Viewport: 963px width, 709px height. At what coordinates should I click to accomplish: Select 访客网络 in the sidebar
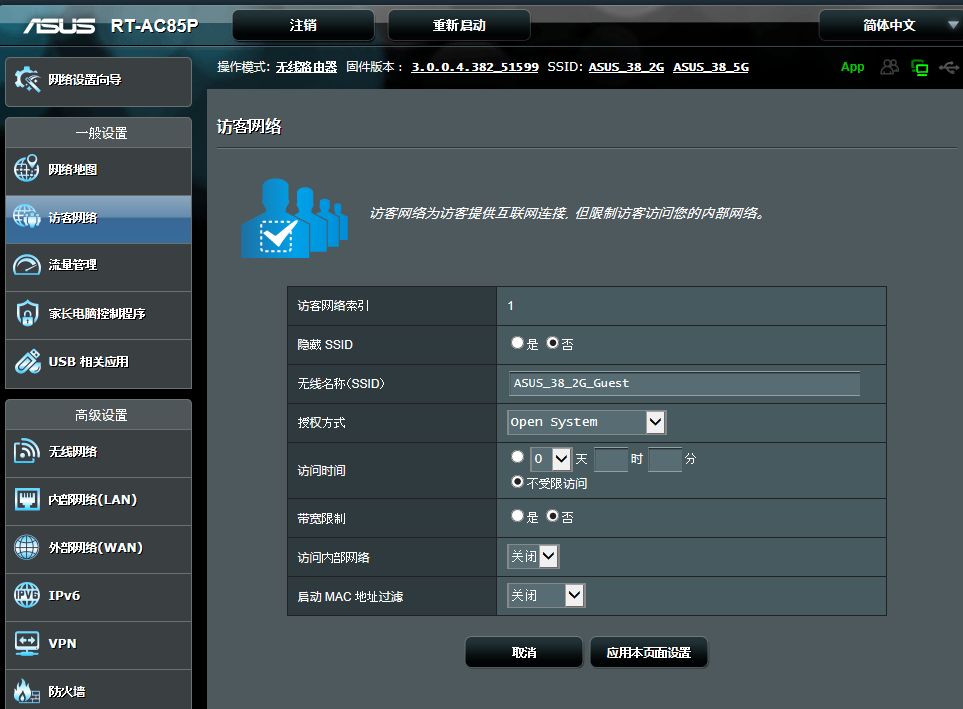click(98, 219)
